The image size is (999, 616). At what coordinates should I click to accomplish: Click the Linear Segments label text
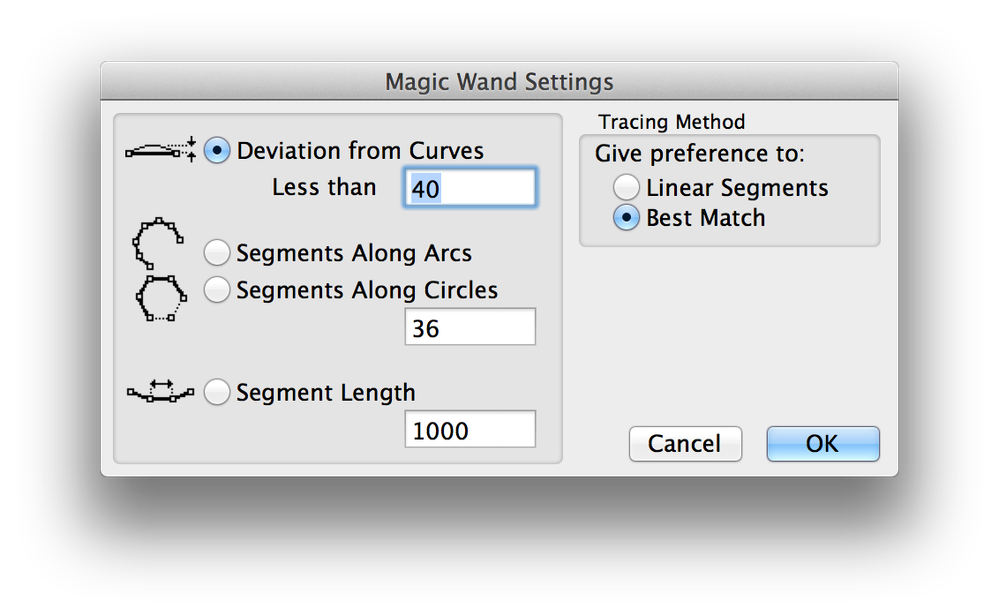pyautogui.click(x=737, y=187)
